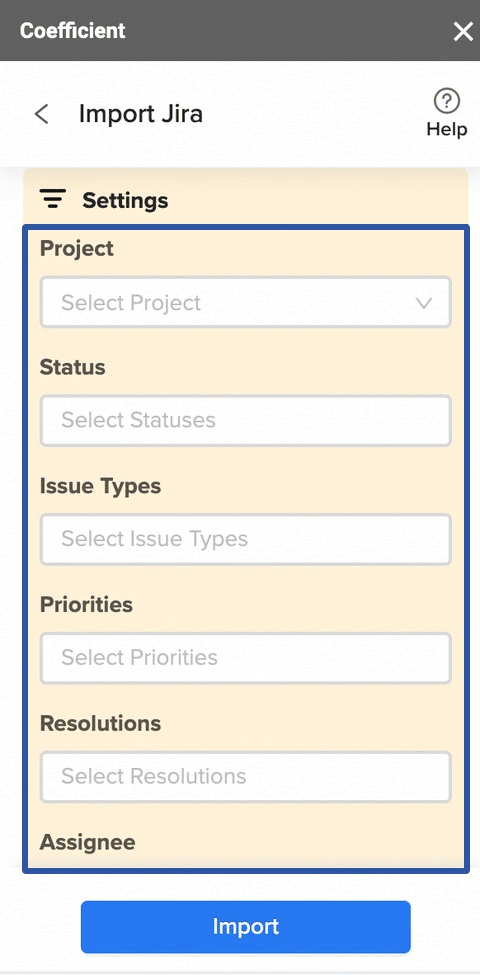Click the Issue Types label

coord(100,486)
